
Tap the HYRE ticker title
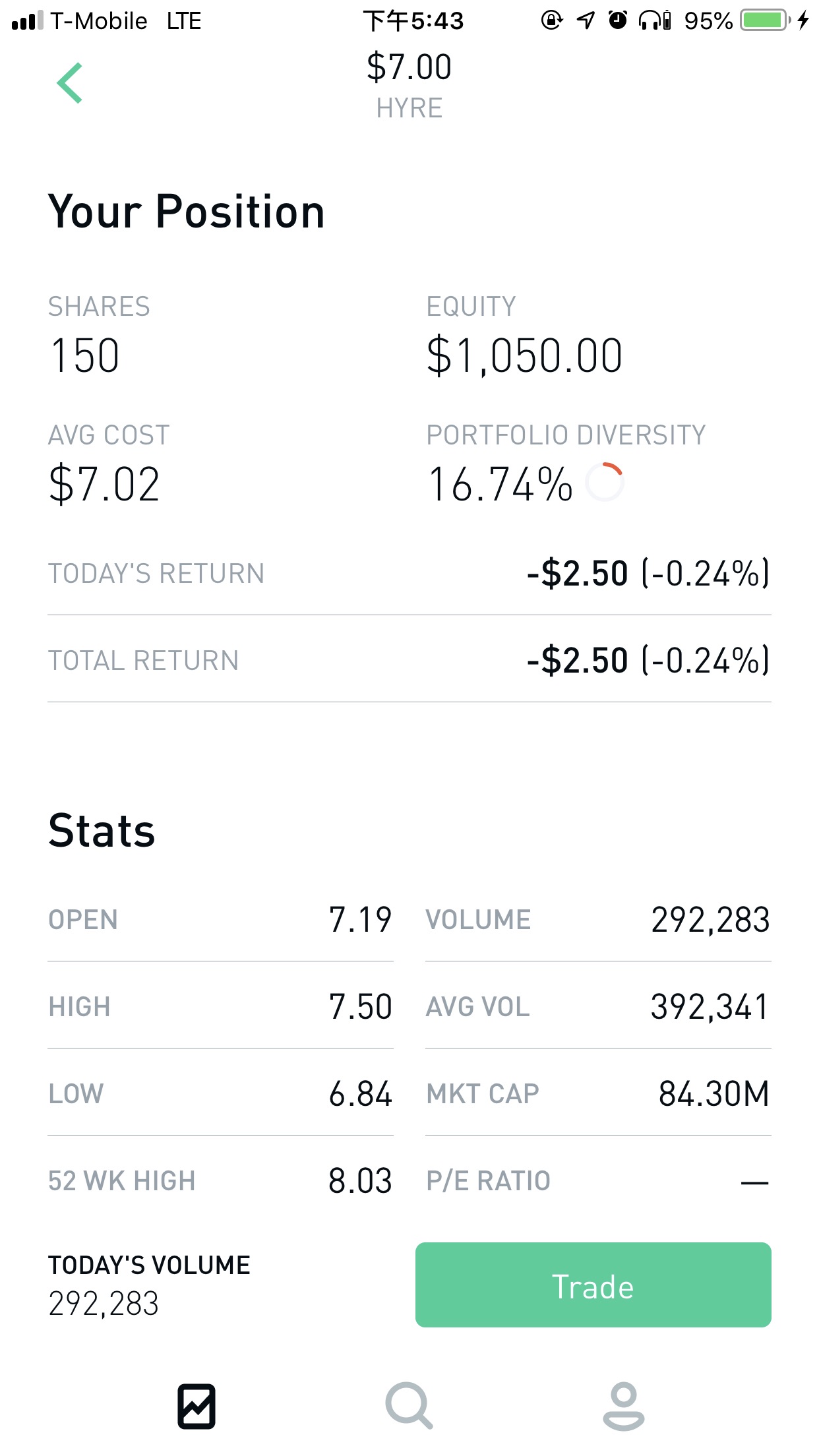click(x=409, y=108)
